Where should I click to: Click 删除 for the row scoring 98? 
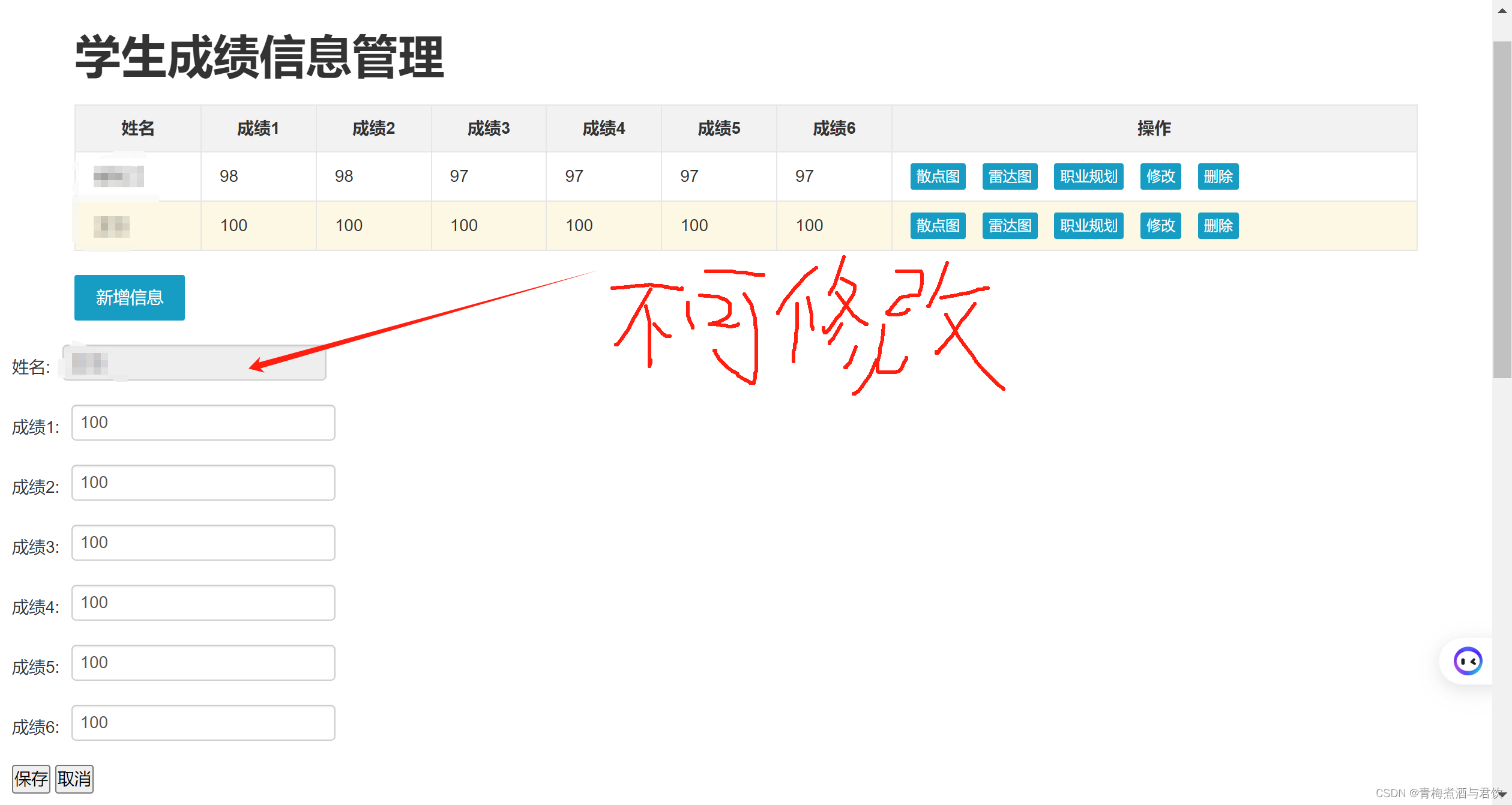tap(1218, 176)
